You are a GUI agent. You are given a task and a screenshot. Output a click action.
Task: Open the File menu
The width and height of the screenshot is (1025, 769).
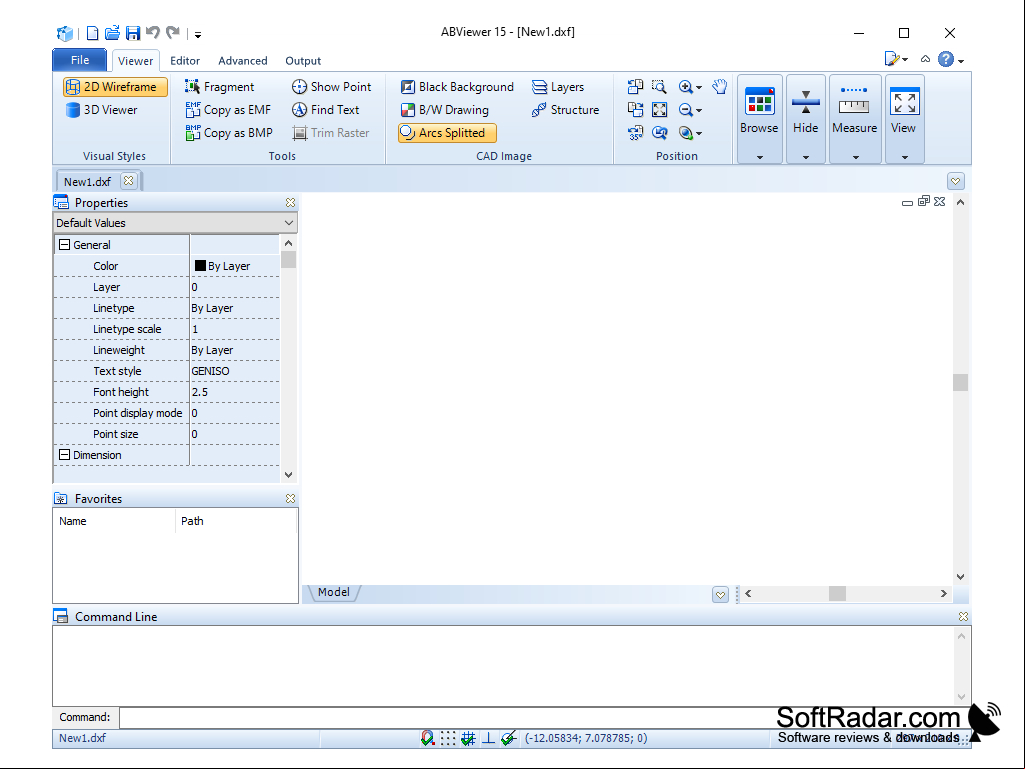point(80,60)
